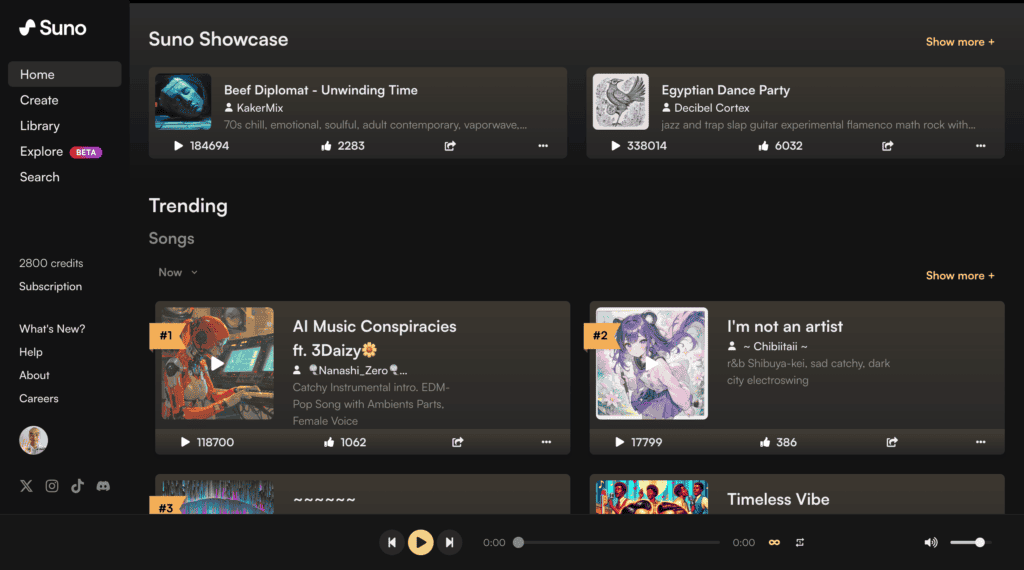This screenshot has width=1024, height=570.
Task: Open more options for I'm not an artist
Action: point(980,442)
